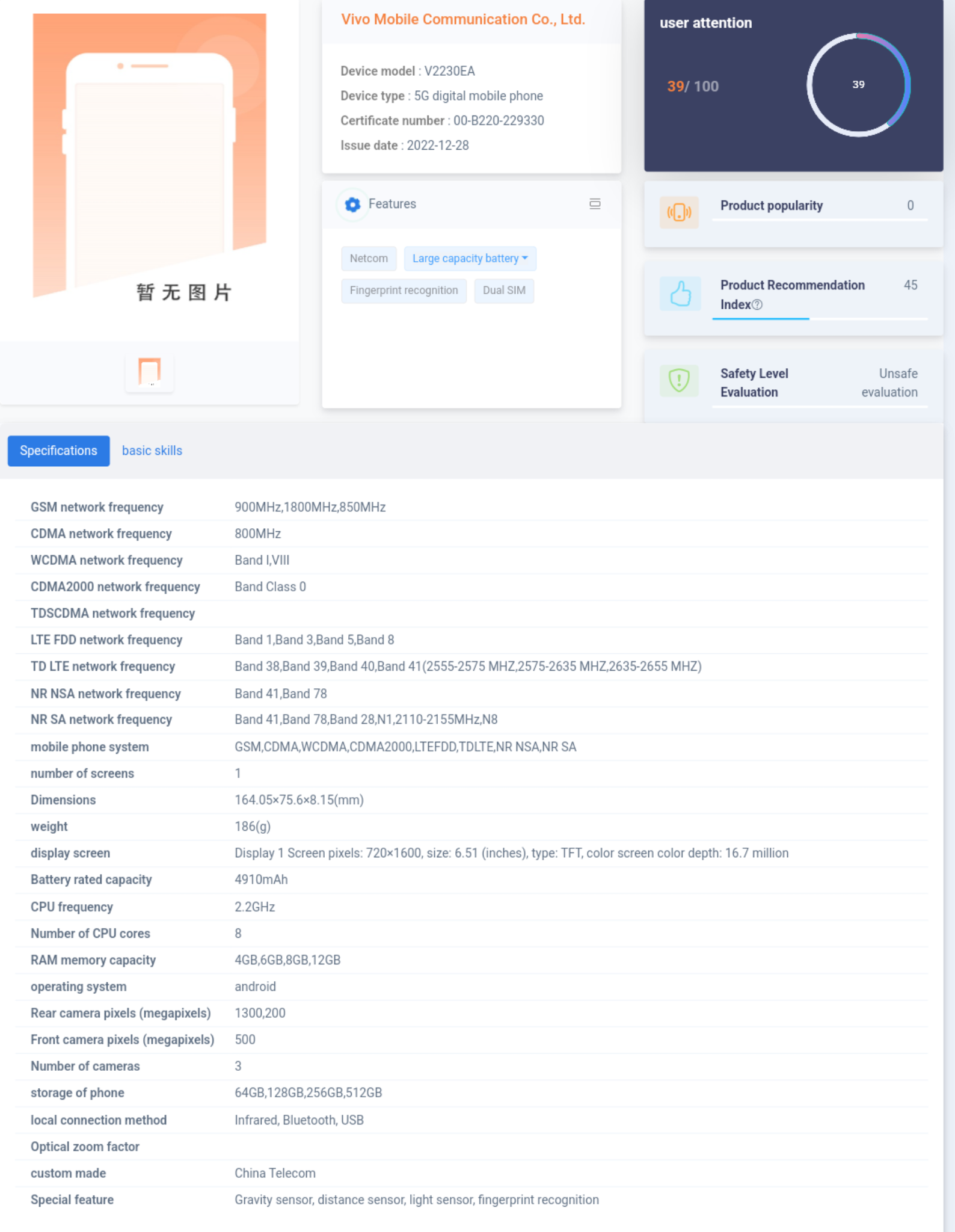The image size is (955, 1232).
Task: Select the small phone thumbnail below image
Action: 149,372
